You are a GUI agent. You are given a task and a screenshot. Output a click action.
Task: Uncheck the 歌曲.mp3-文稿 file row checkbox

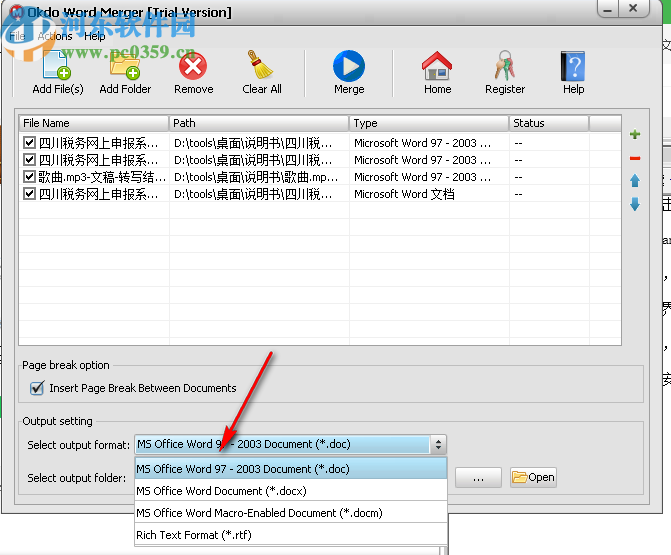coord(29,177)
